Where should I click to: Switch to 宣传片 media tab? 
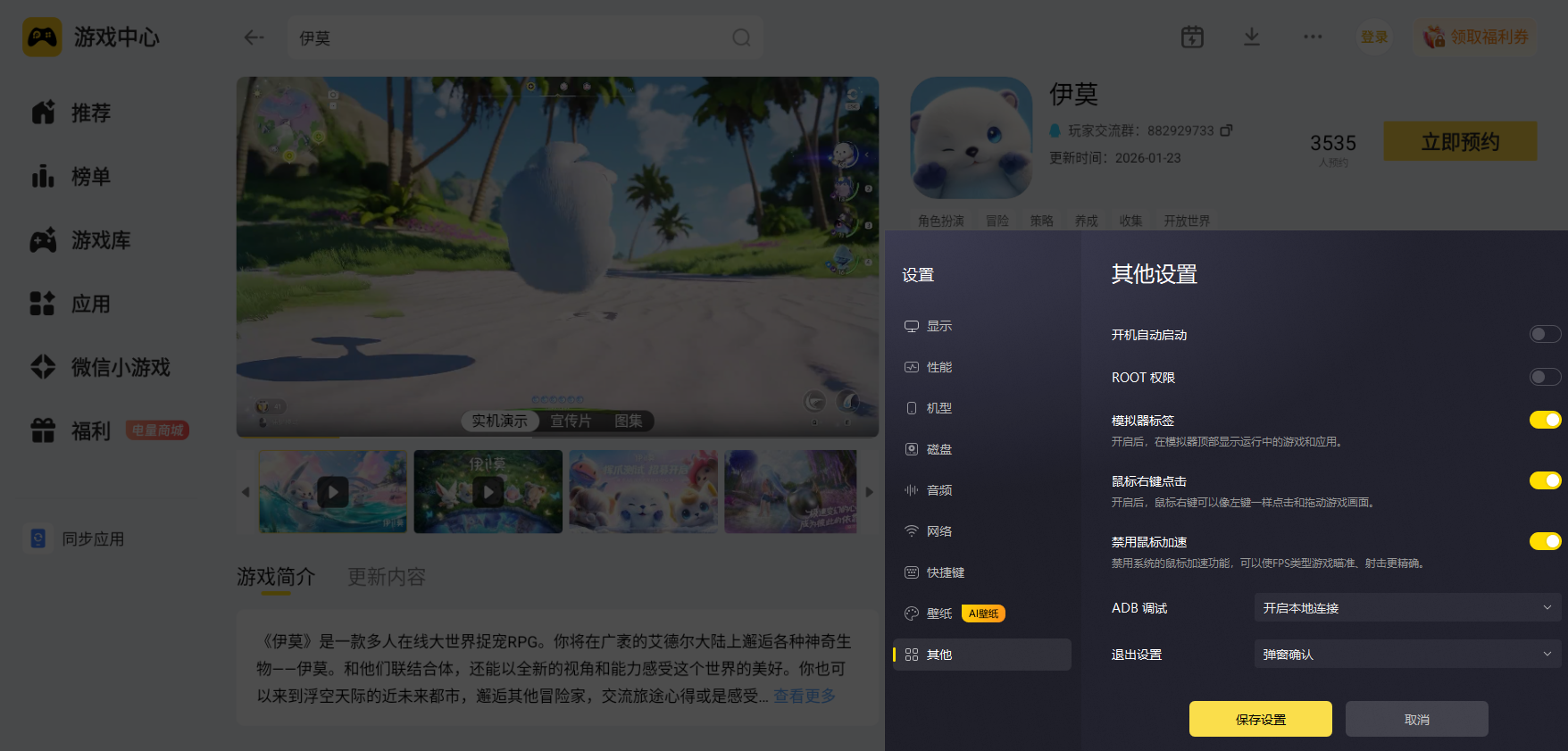pyautogui.click(x=571, y=421)
